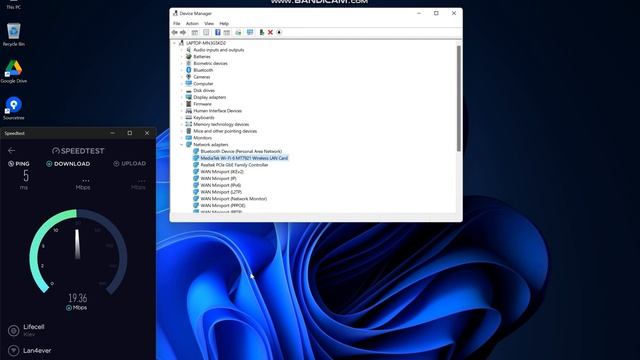Viewport: 640px width, 360px height.
Task: Expand the Bluetooth category arrow
Action: pyautogui.click(x=182, y=70)
